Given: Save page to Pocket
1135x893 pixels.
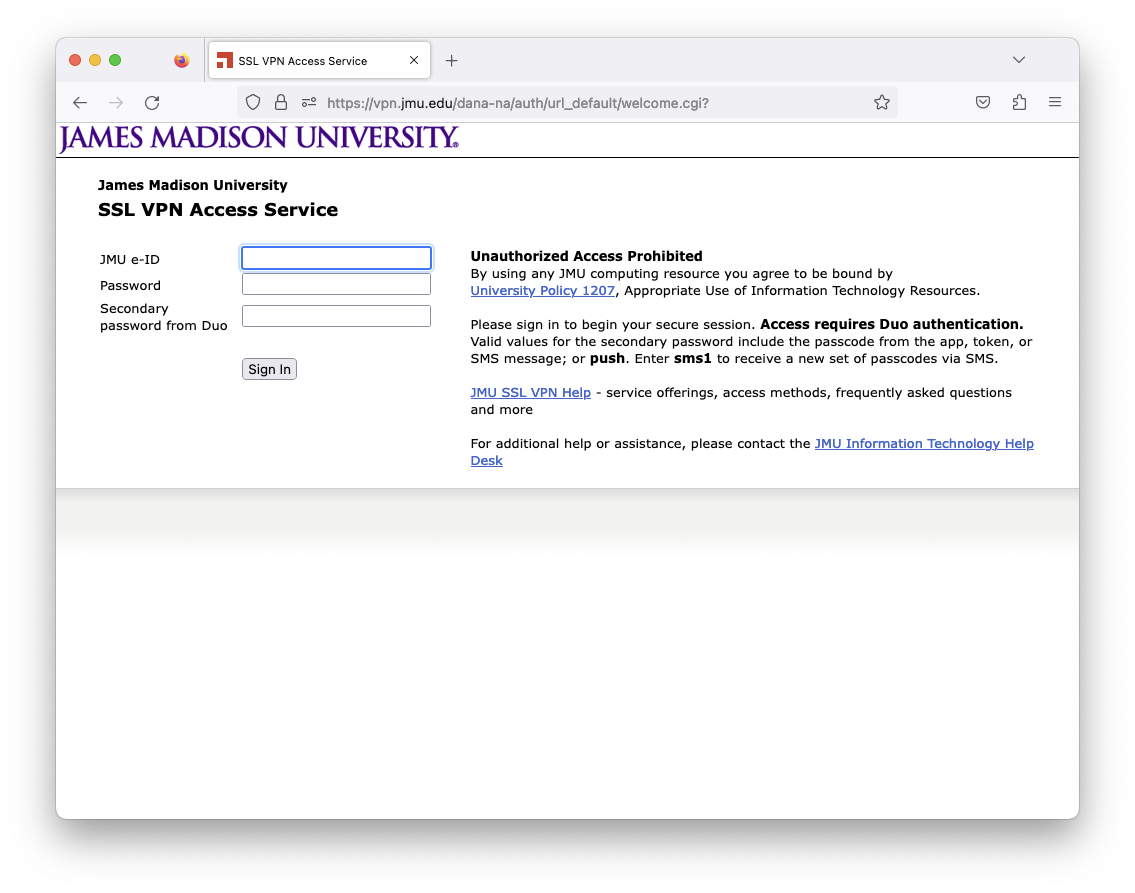Looking at the screenshot, I should pos(983,103).
